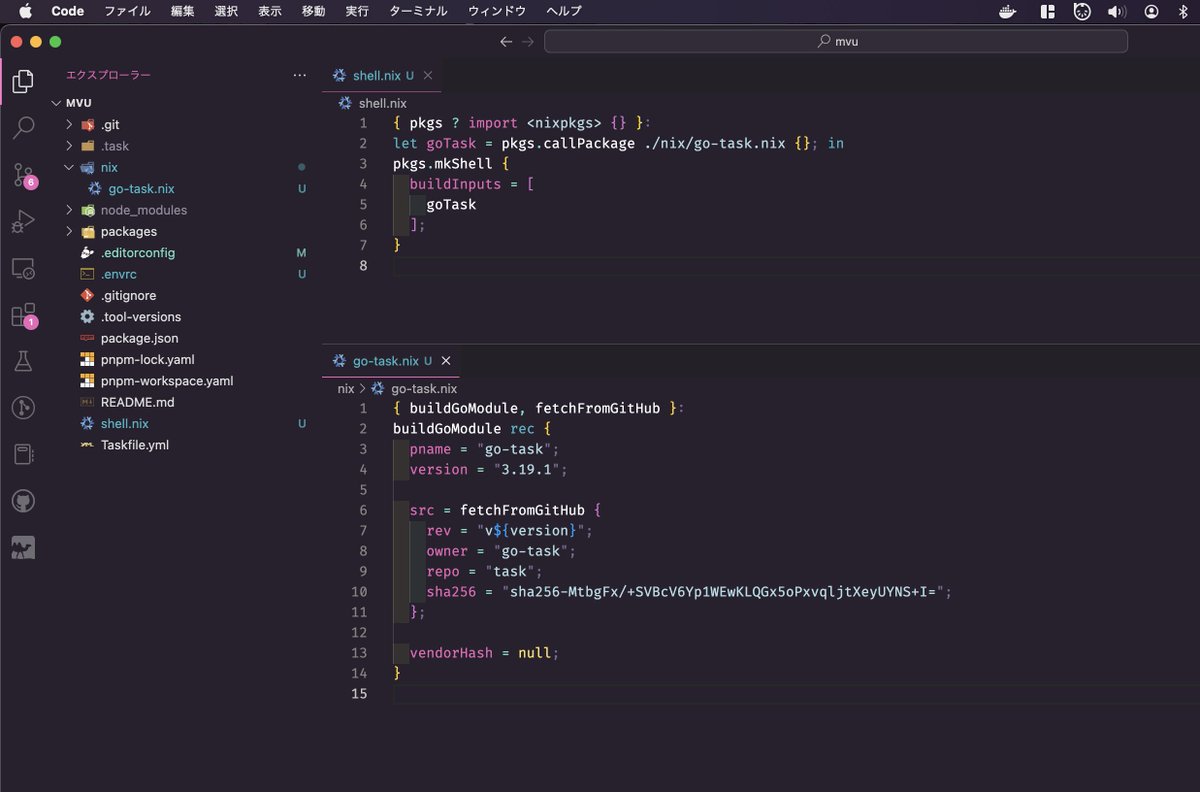Open Source Control view with badge 6
Screen dimensions: 1200x792
(x=23, y=175)
